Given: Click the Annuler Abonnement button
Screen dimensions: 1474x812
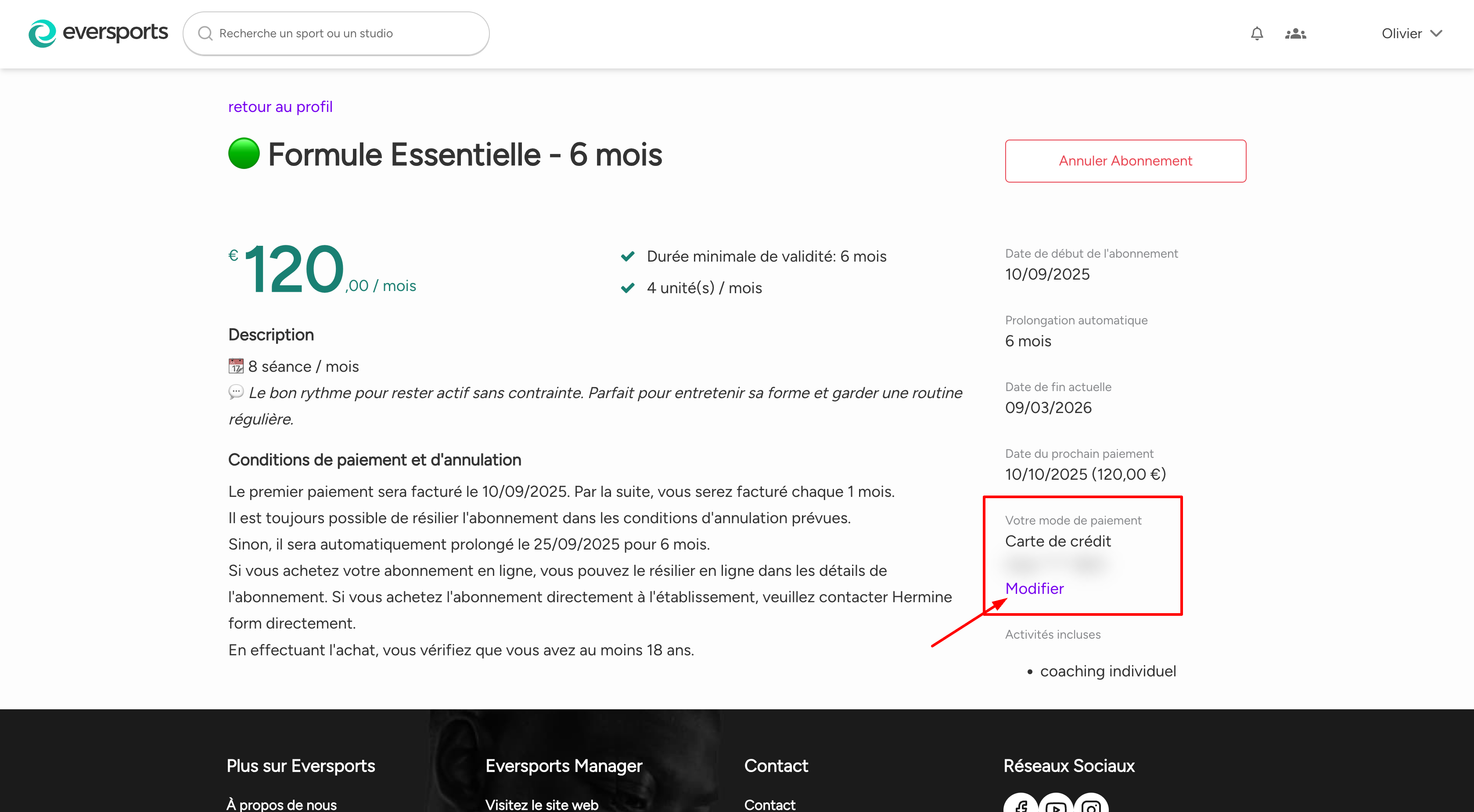Looking at the screenshot, I should [1125, 161].
